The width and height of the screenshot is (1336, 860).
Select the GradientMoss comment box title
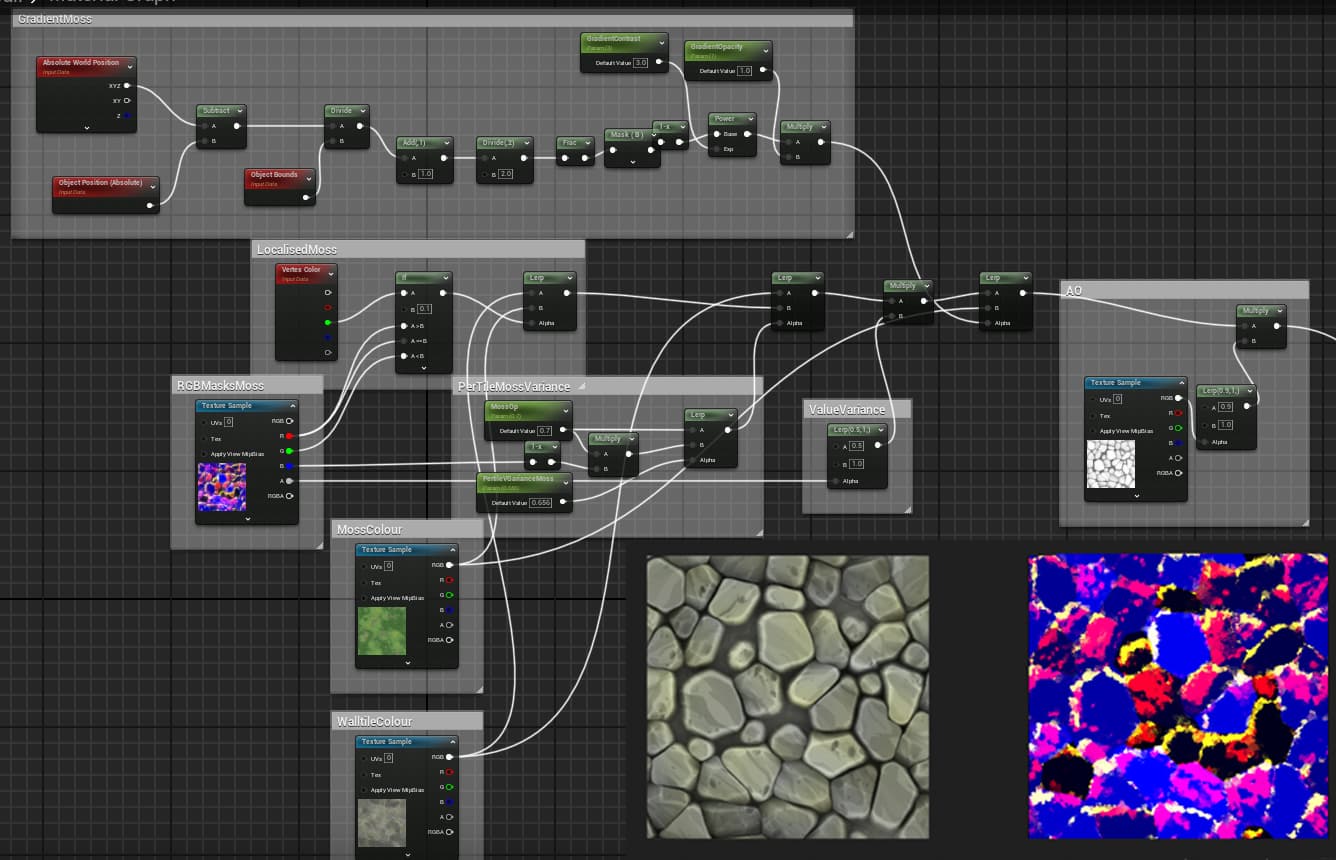(x=55, y=19)
